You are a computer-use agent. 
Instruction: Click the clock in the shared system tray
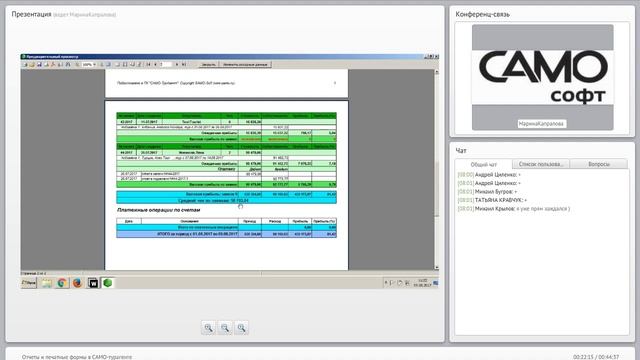click(422, 283)
